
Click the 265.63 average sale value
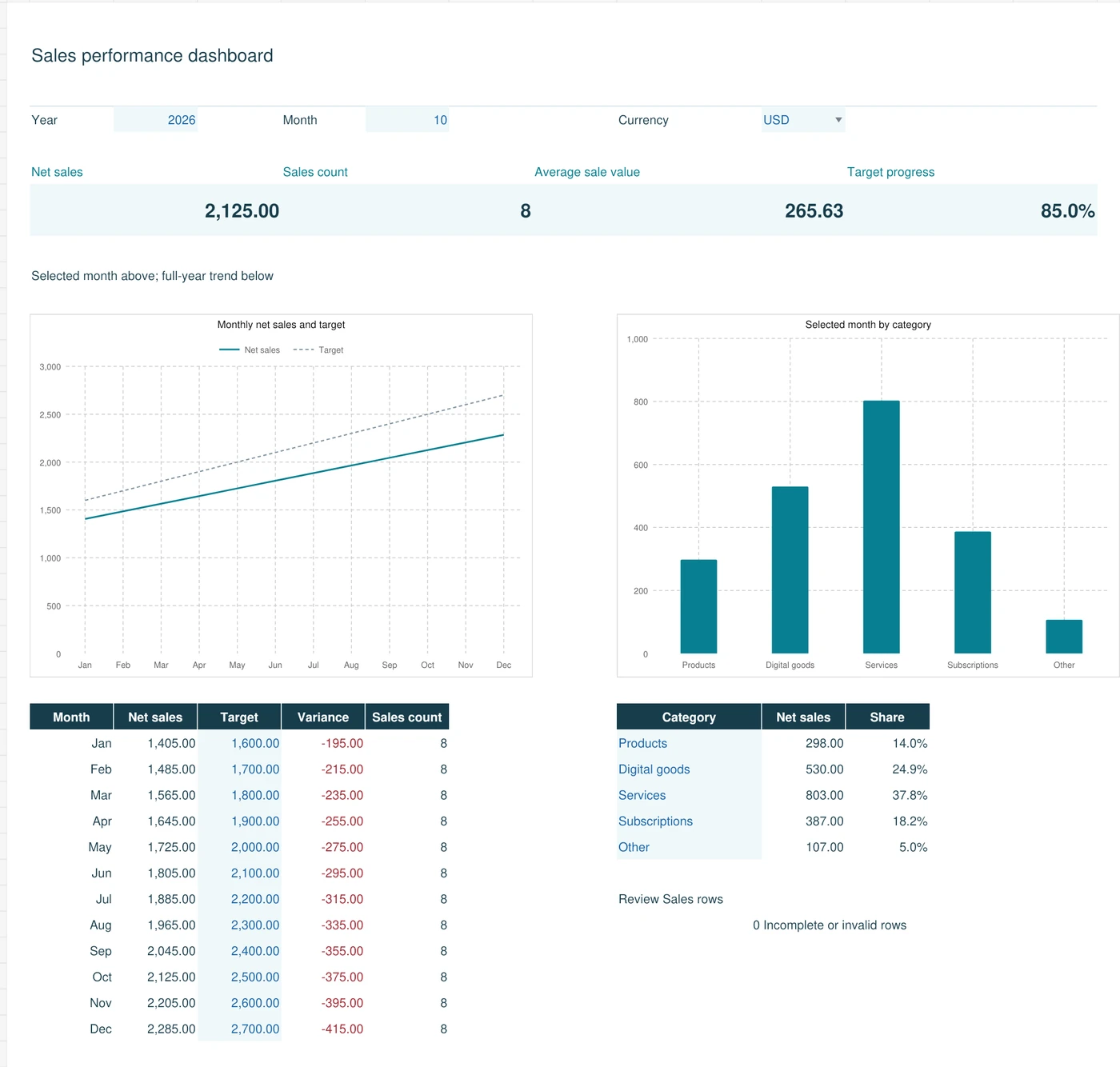coord(814,211)
